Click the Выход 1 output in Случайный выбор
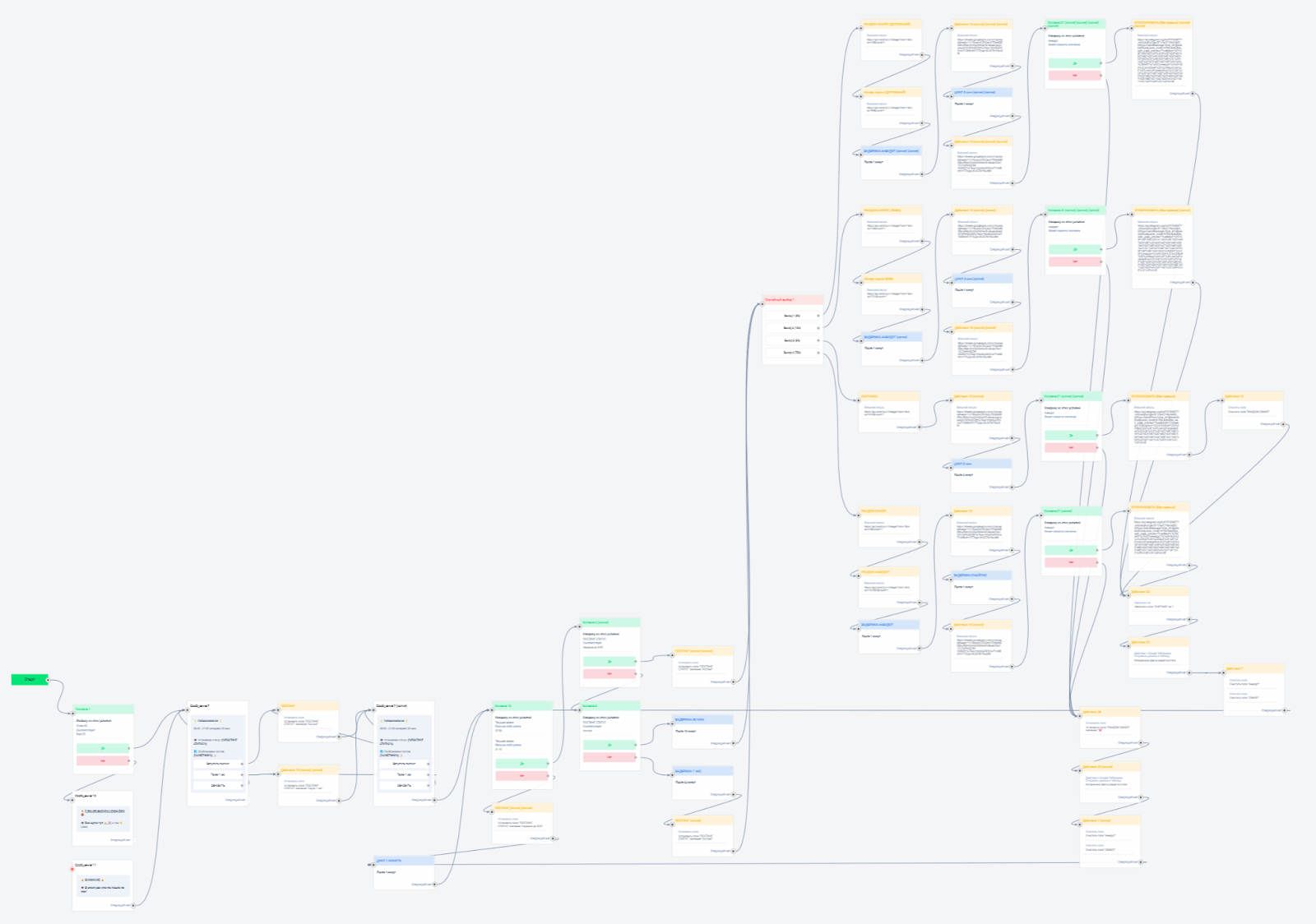This screenshot has width=1316, height=924. click(x=792, y=316)
